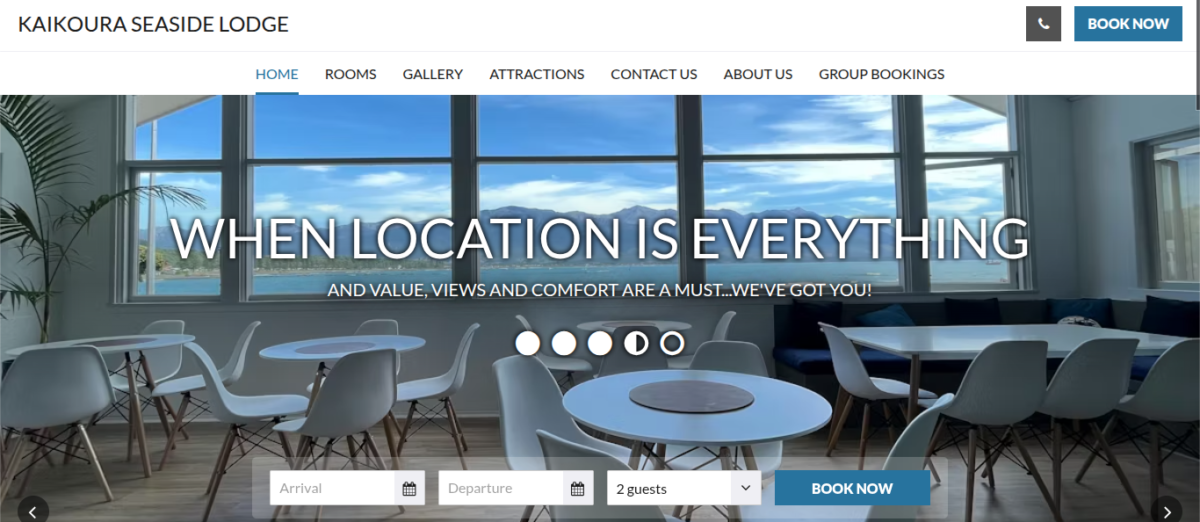
Task: Navigate to ATTRACTIONS page
Action: pyautogui.click(x=537, y=74)
